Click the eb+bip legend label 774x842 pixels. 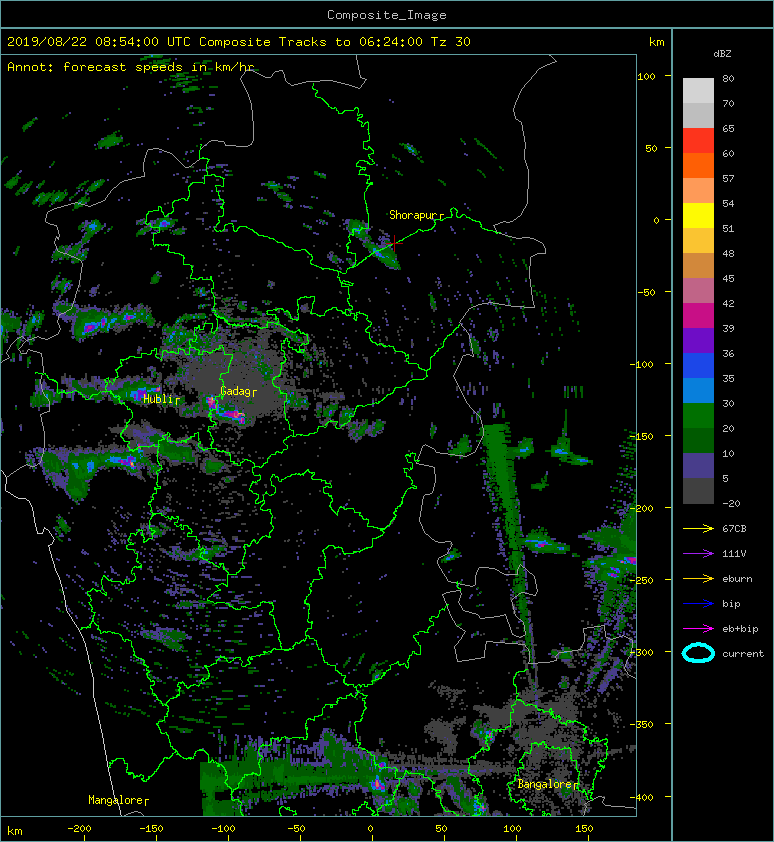[740, 629]
